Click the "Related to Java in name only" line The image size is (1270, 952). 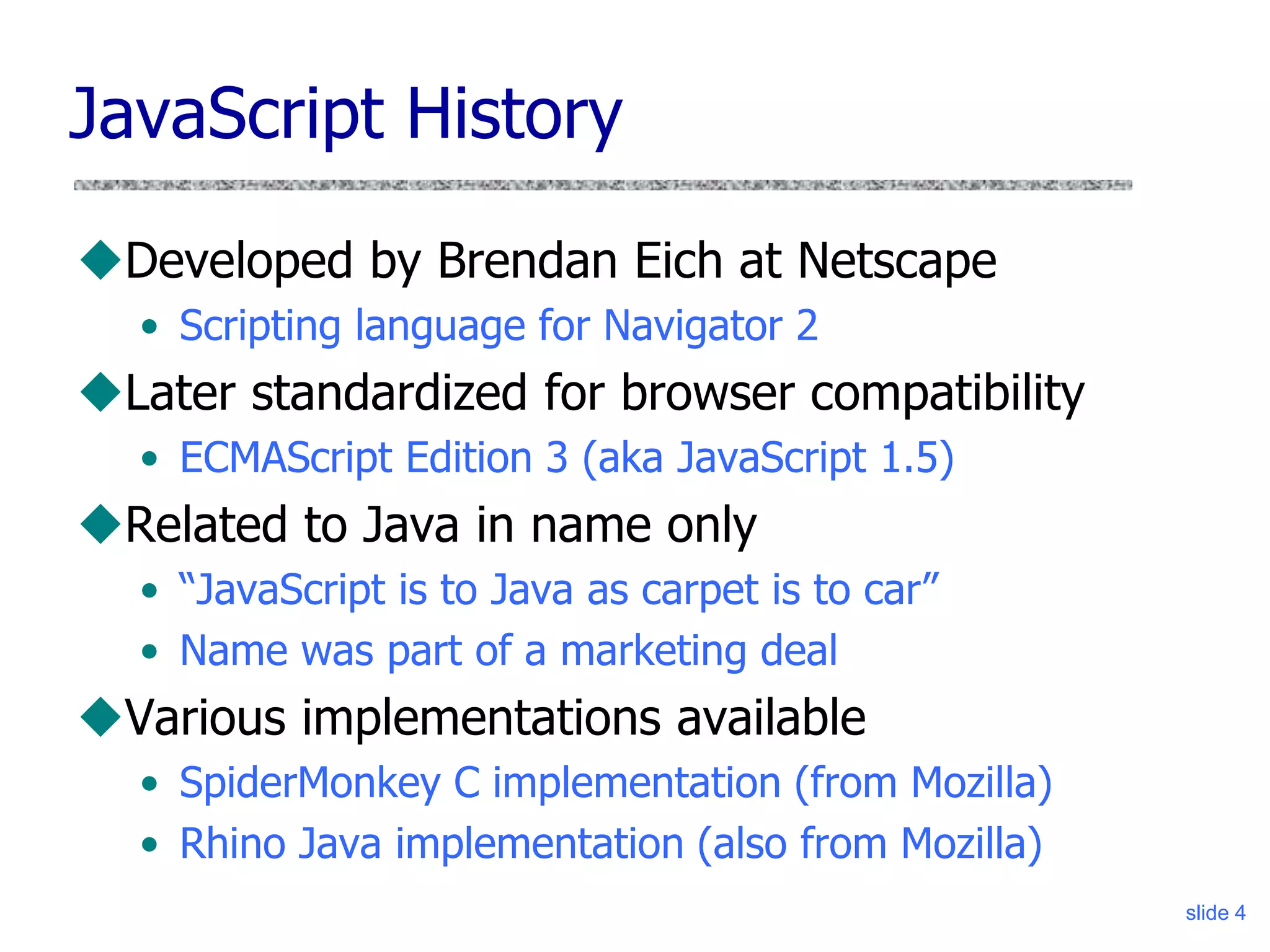(441, 525)
